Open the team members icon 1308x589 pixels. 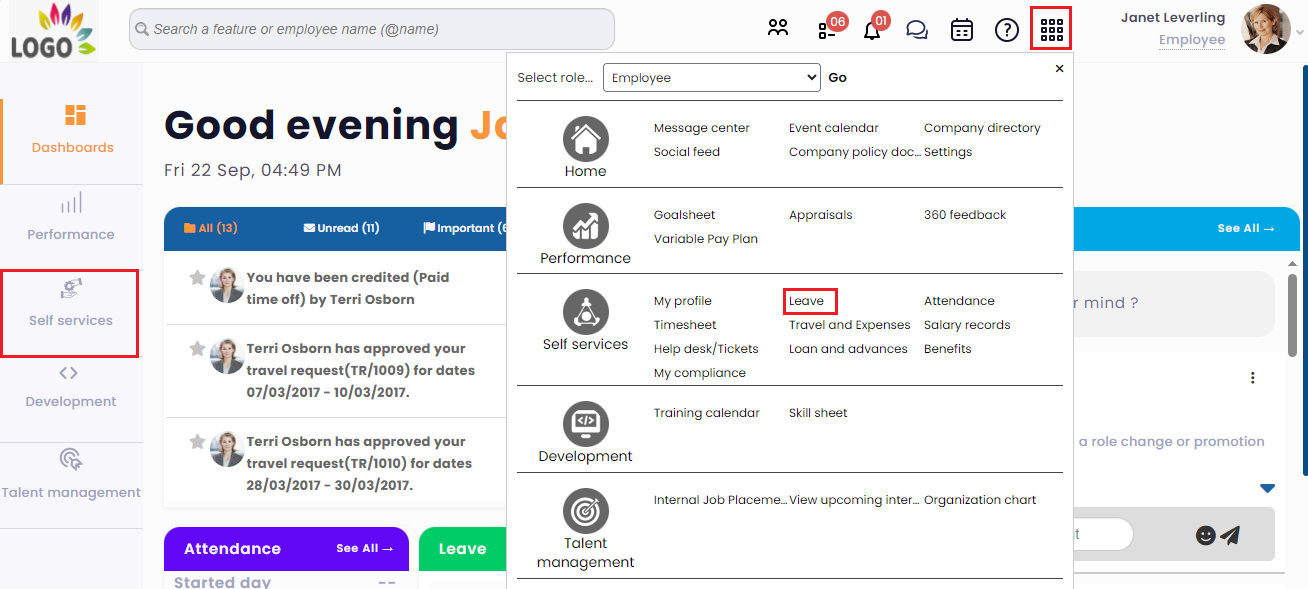click(x=778, y=29)
